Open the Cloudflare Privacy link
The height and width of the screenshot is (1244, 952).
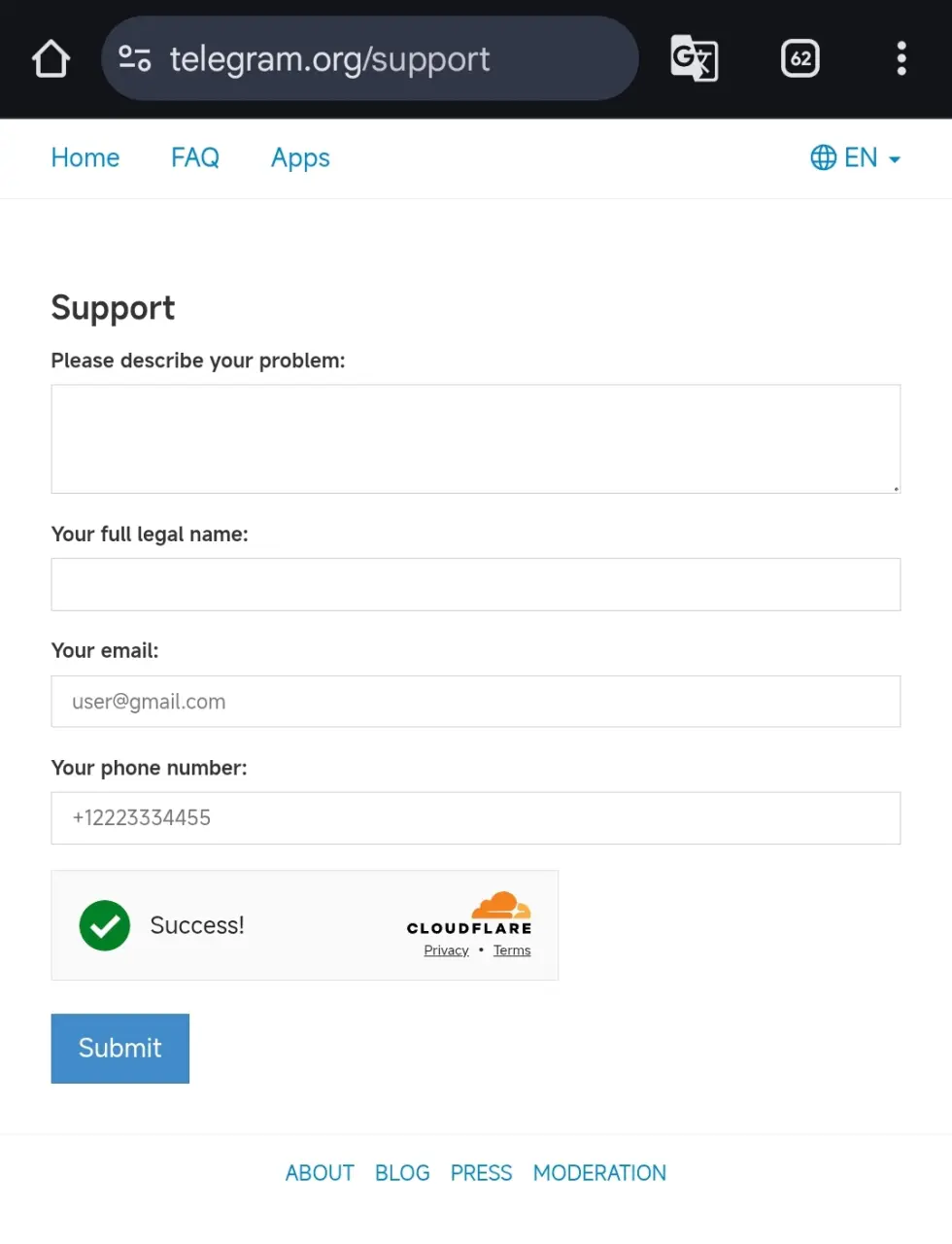tap(446, 950)
